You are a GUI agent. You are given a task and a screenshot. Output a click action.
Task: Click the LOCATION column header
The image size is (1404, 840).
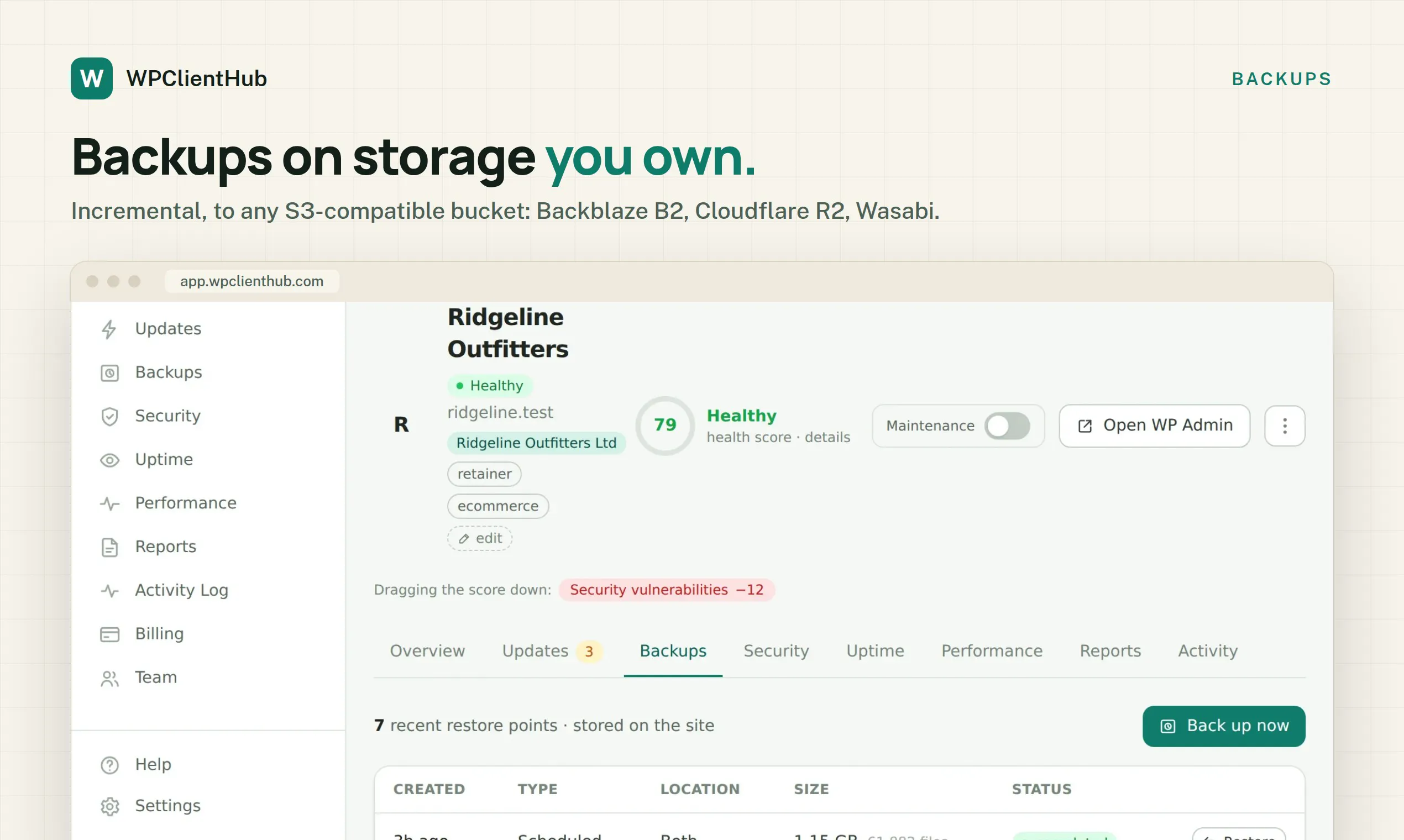pos(700,789)
